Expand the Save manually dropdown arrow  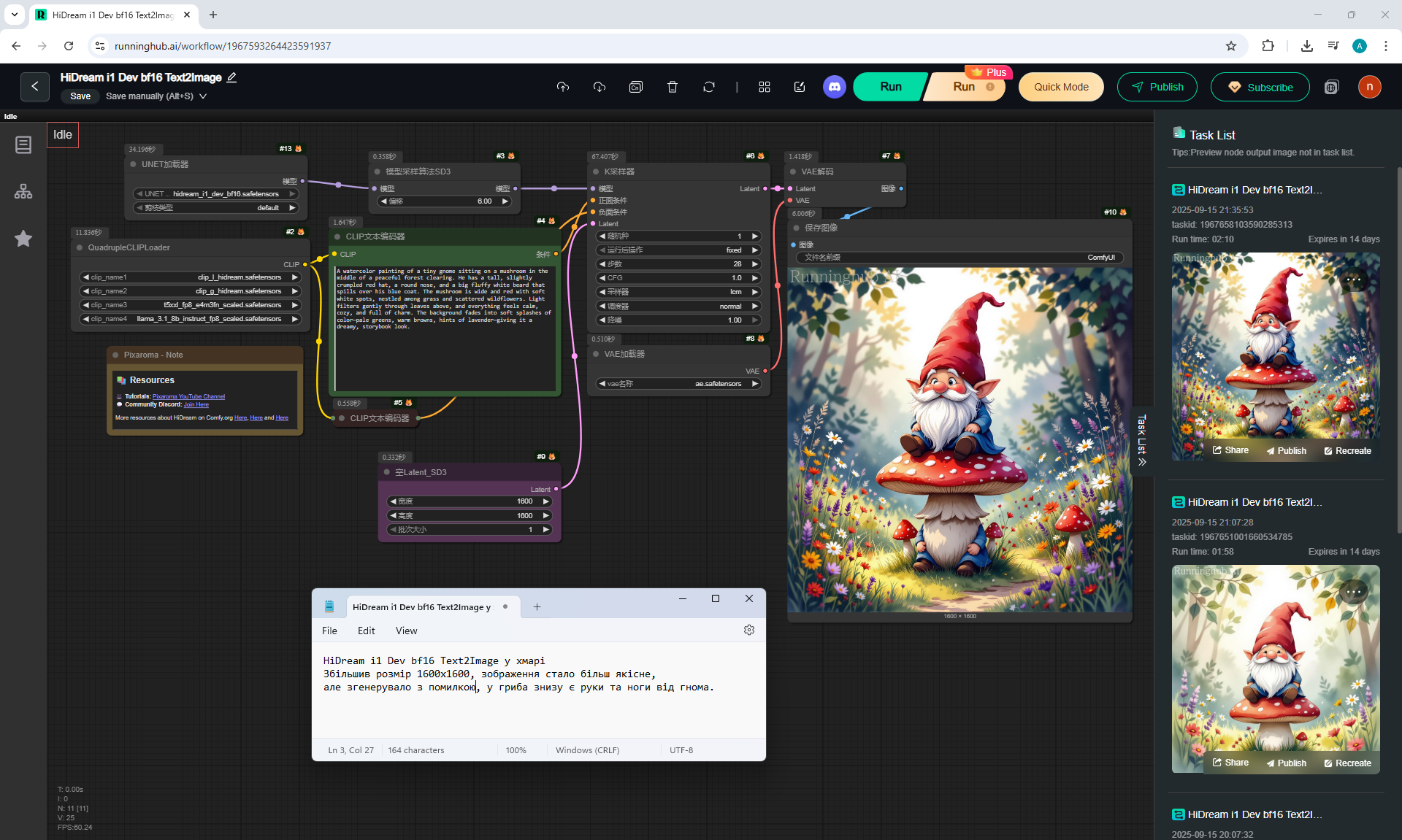pyautogui.click(x=203, y=96)
